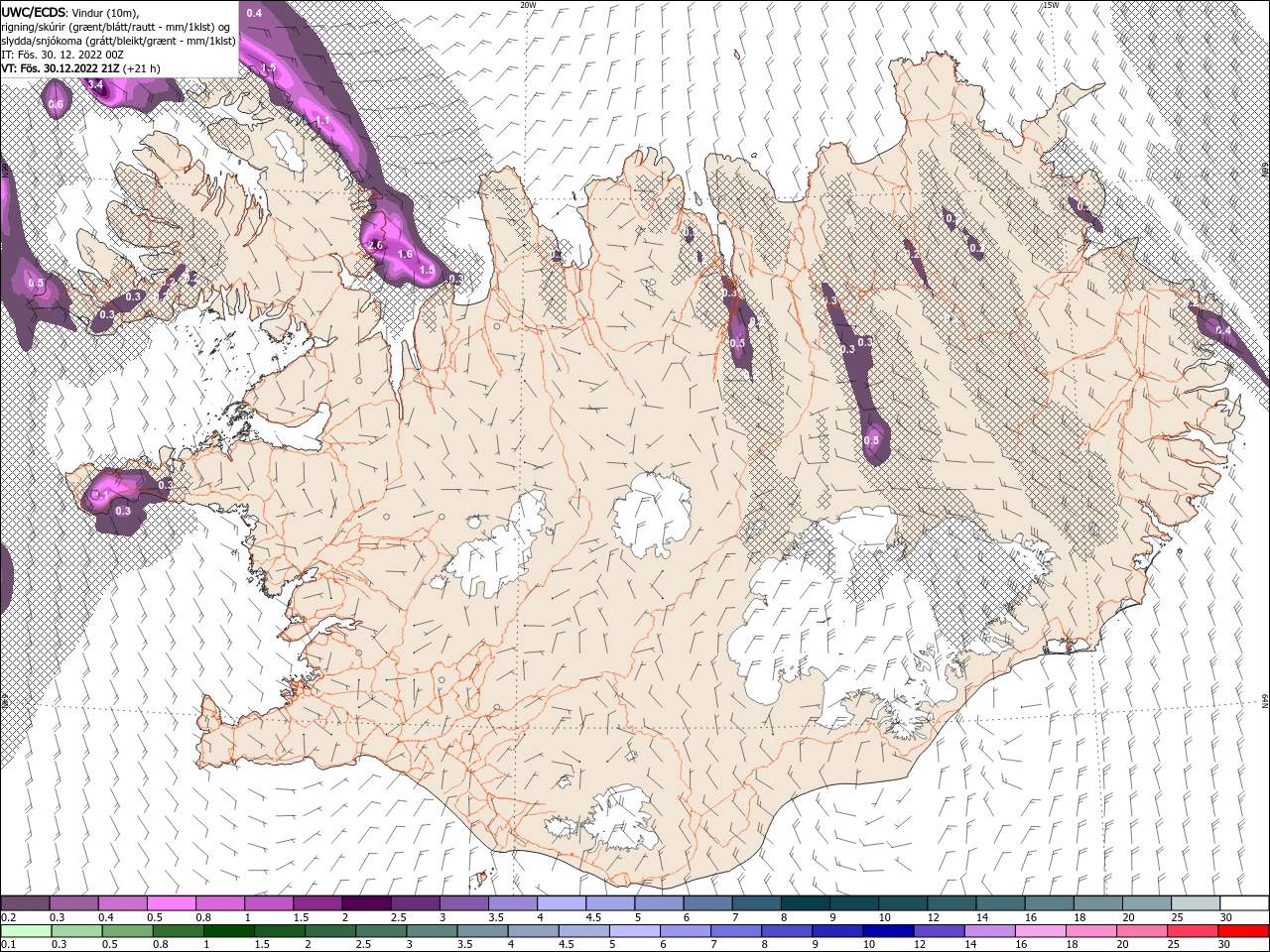1270x952 pixels.
Task: Click the bright red swatch labelled 30 in the lower legend row
Action: click(x=1243, y=930)
